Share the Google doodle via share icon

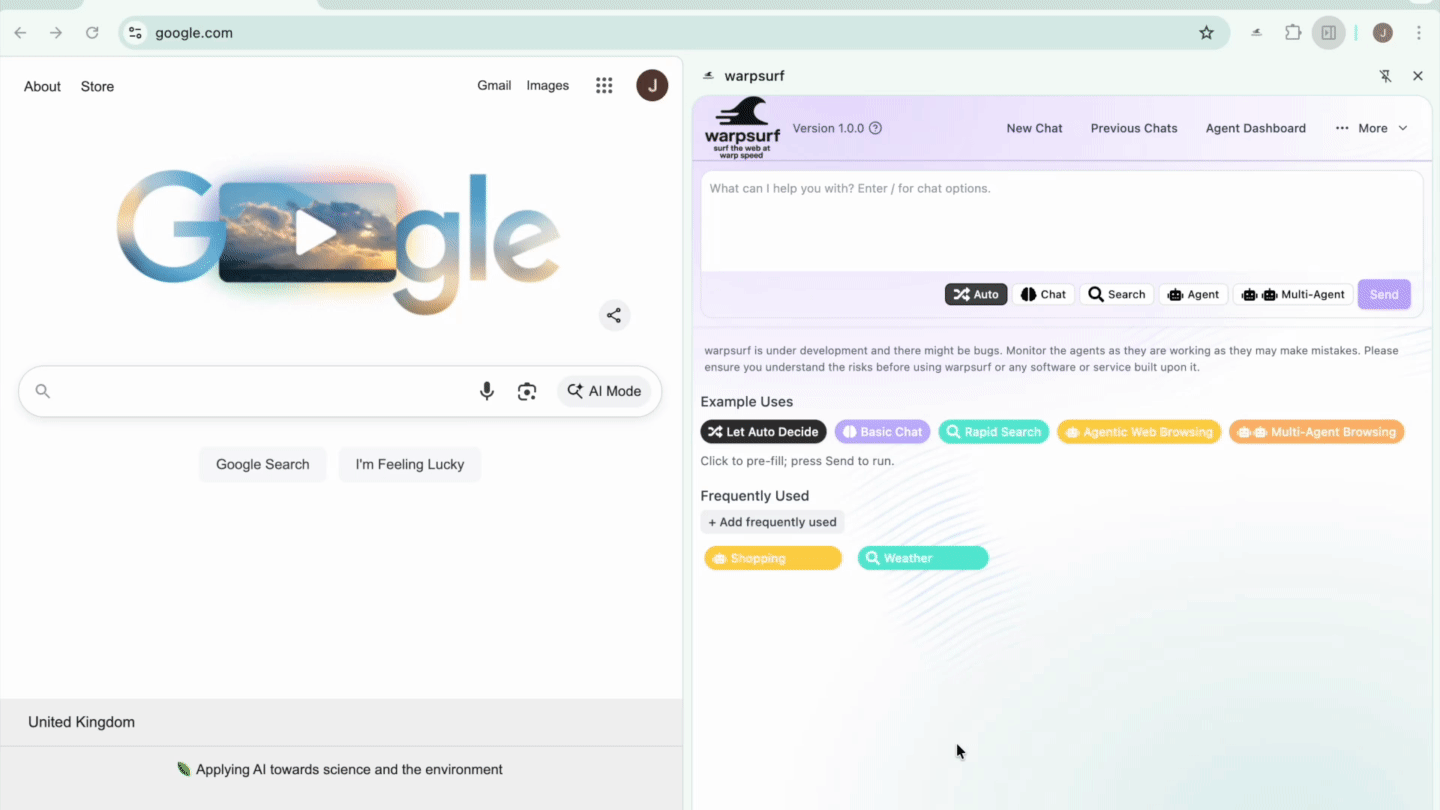click(x=614, y=315)
